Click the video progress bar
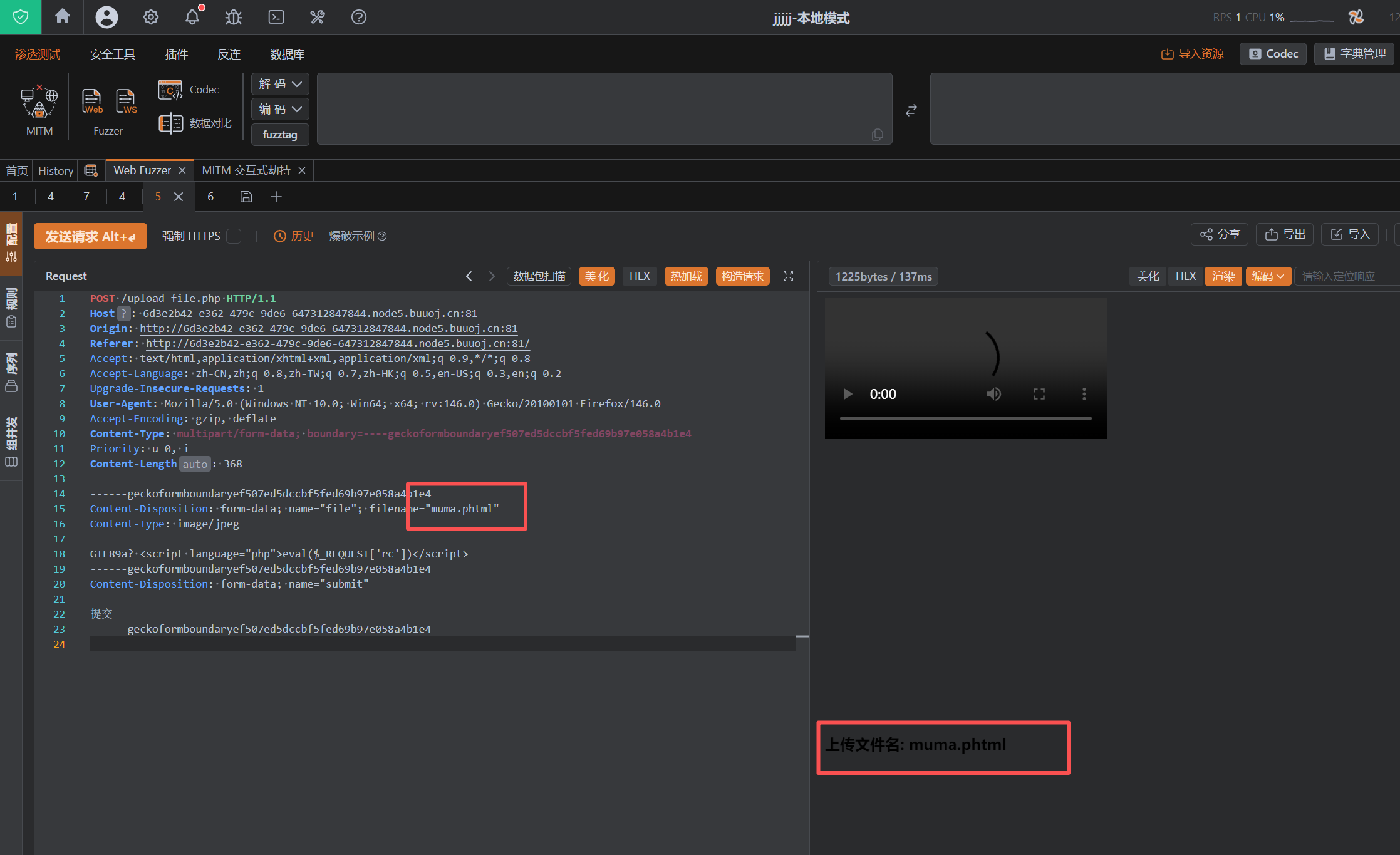This screenshot has height=855, width=1400. pyautogui.click(x=965, y=418)
